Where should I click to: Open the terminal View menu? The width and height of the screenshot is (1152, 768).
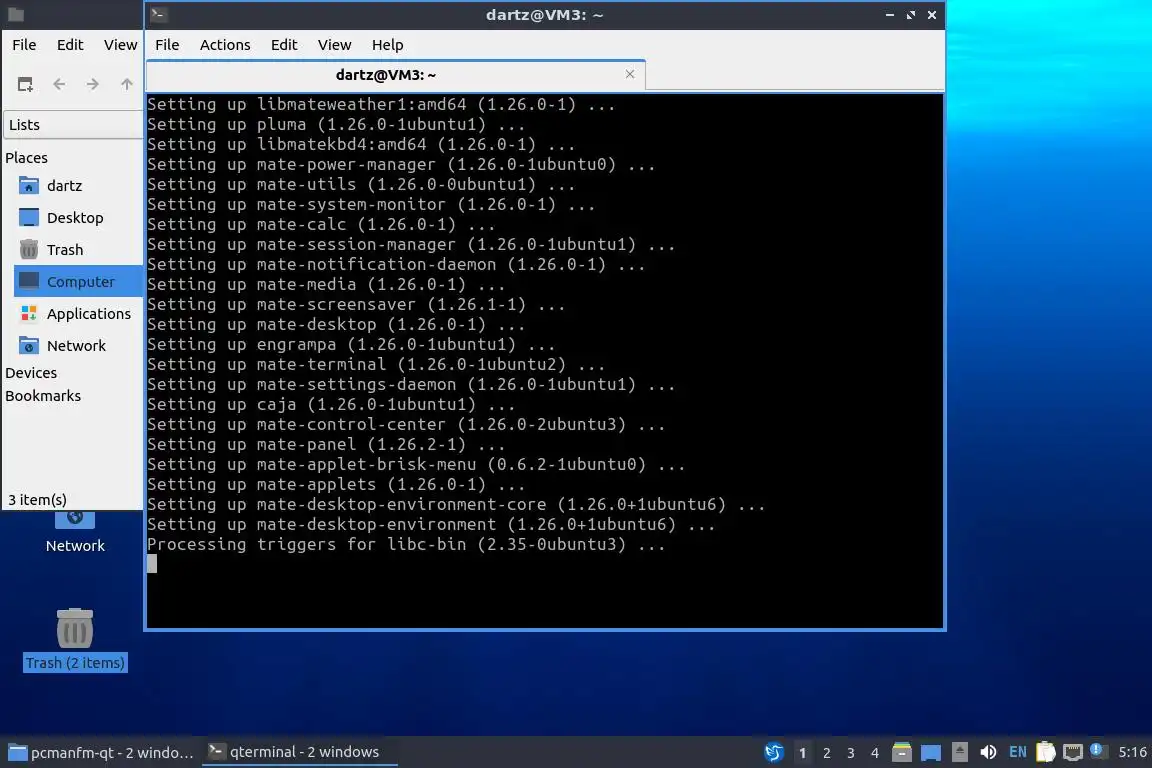point(334,45)
